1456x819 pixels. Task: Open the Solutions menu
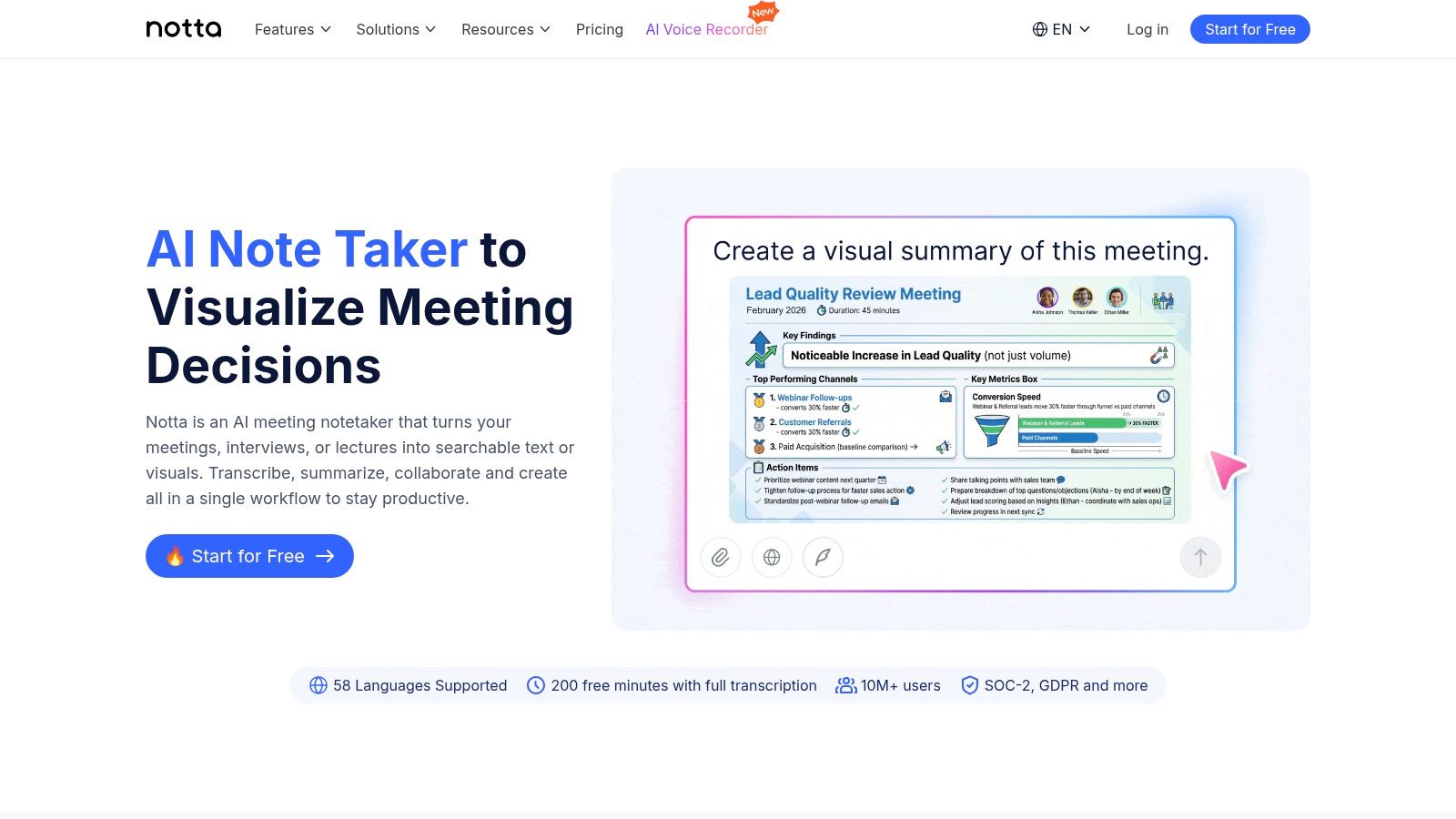point(396,29)
